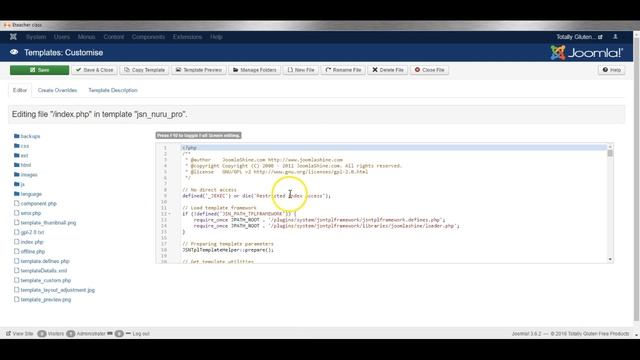
Task: Open the Menus menu
Action: 86,37
